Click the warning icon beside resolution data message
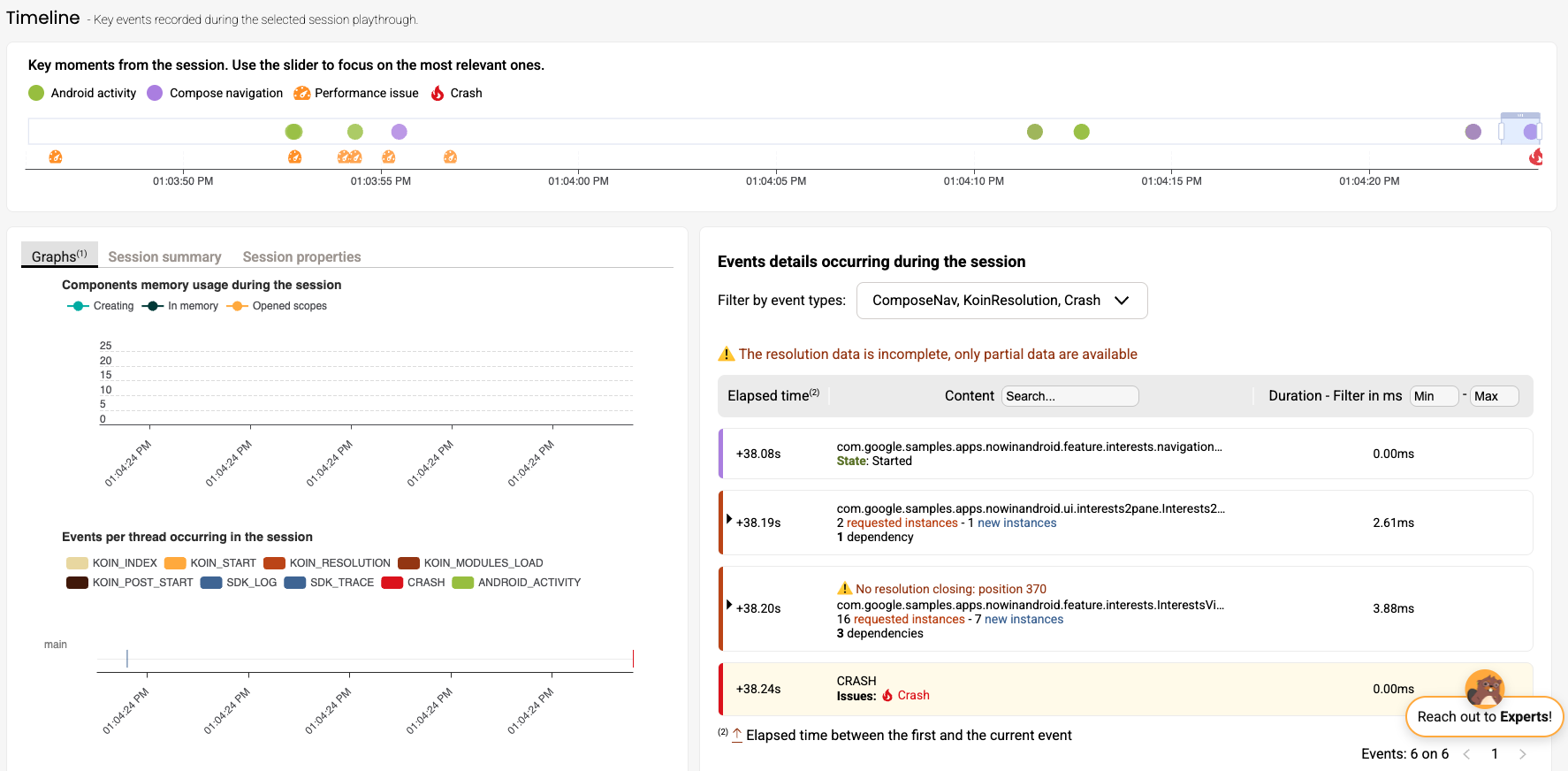 point(727,355)
